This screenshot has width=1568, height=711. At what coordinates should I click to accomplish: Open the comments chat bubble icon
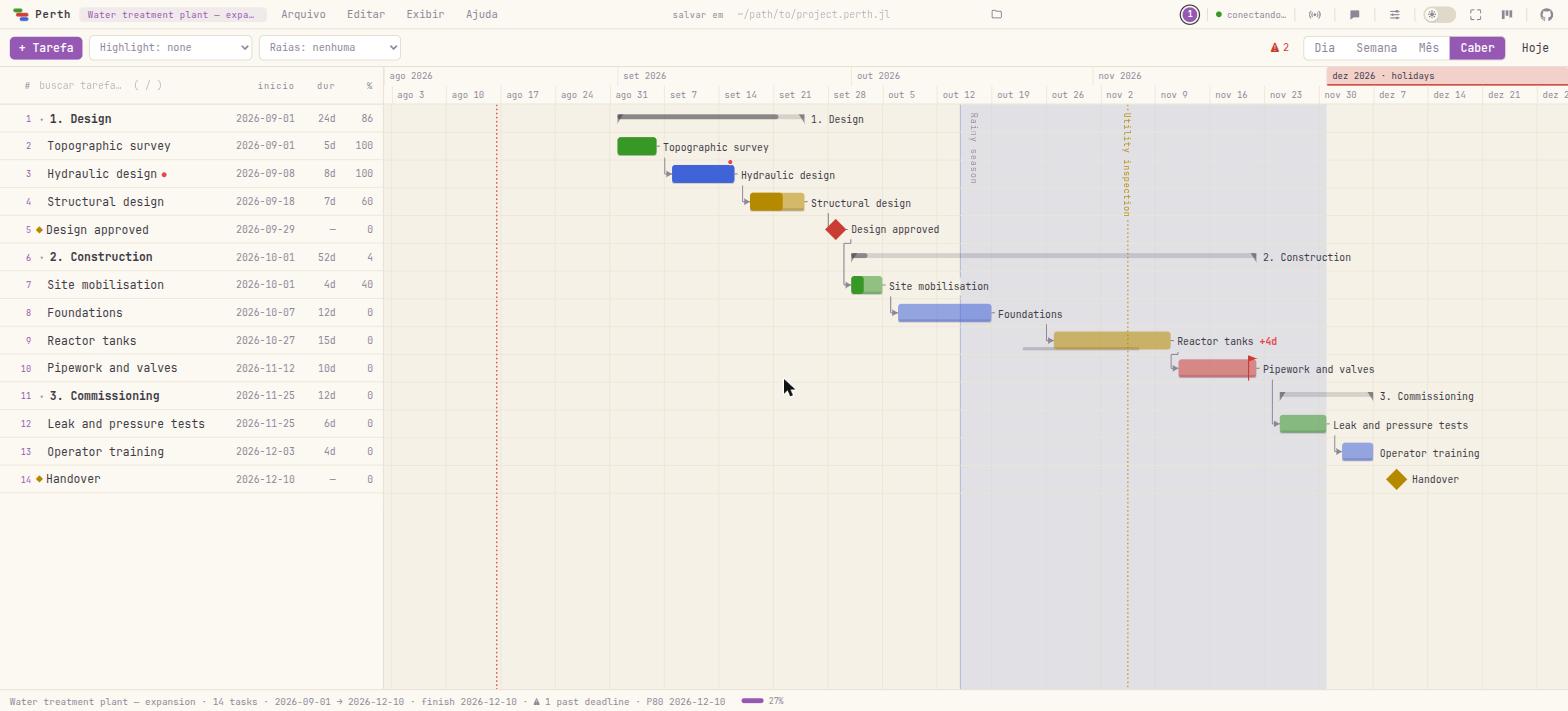click(1354, 15)
